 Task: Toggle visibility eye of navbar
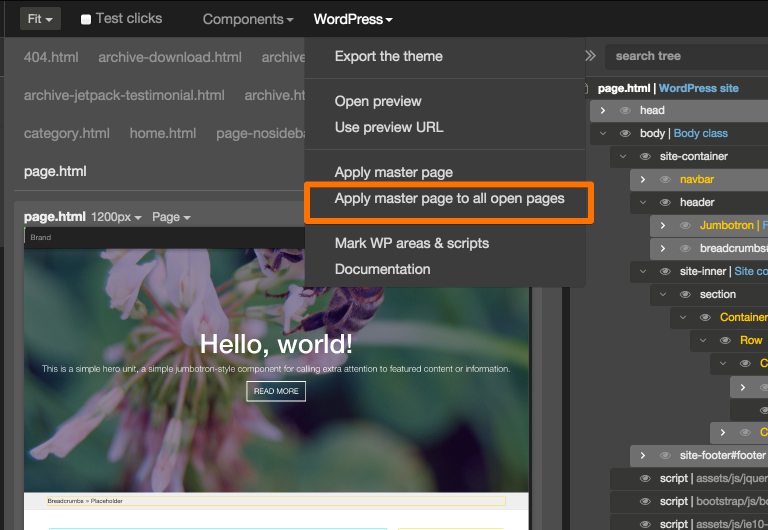(x=665, y=179)
